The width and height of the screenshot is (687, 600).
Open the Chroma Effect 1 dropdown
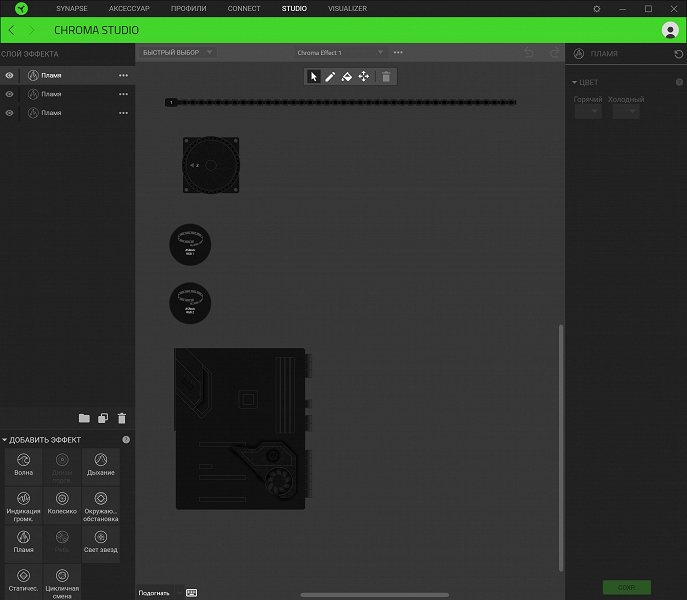[x=340, y=53]
